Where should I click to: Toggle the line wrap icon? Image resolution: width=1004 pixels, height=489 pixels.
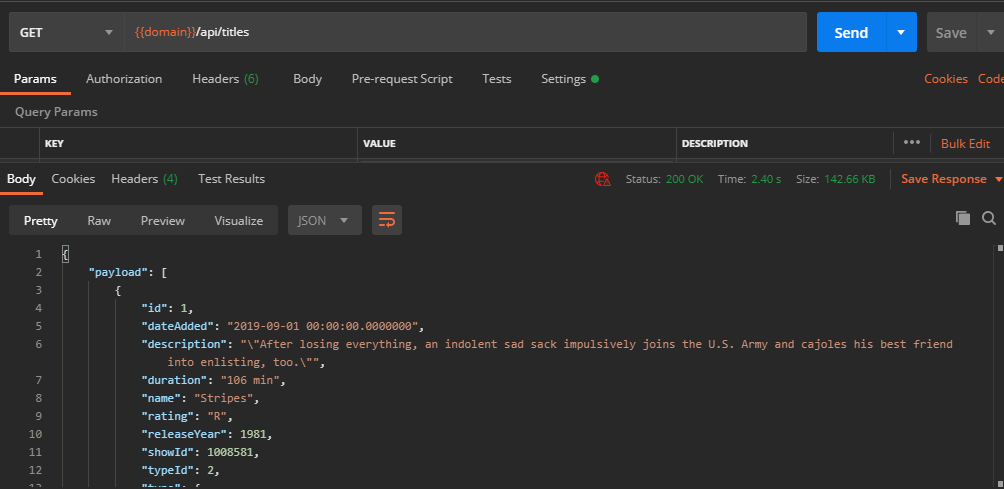(x=387, y=220)
